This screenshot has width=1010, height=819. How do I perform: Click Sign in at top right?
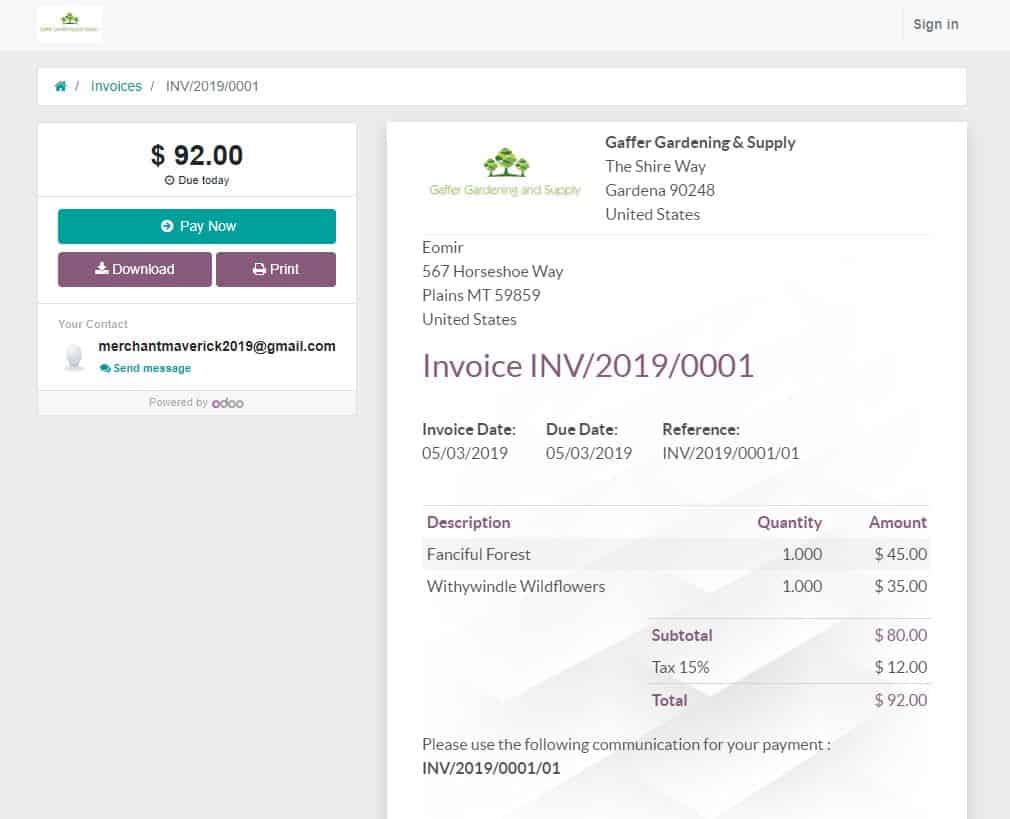tap(935, 24)
